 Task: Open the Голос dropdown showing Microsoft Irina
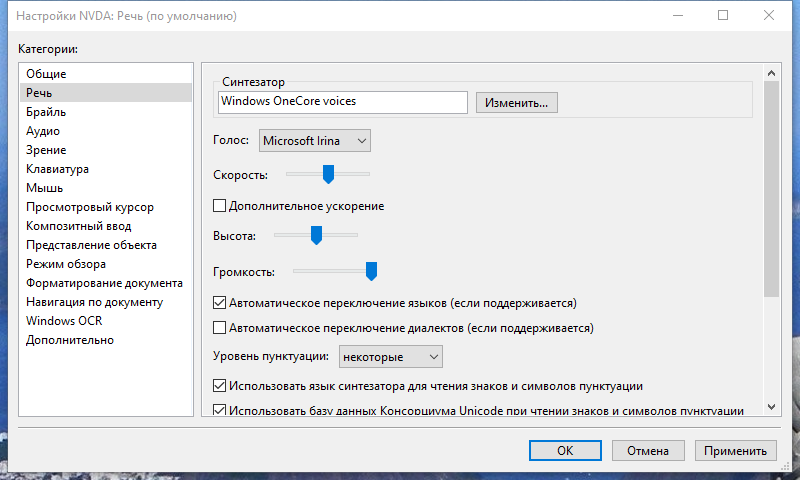click(315, 141)
